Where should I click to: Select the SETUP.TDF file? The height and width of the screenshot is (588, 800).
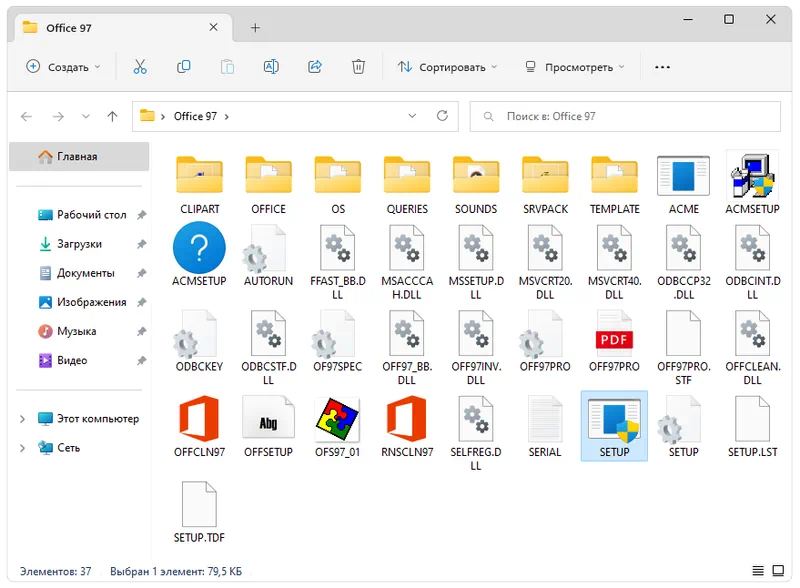pyautogui.click(x=199, y=512)
